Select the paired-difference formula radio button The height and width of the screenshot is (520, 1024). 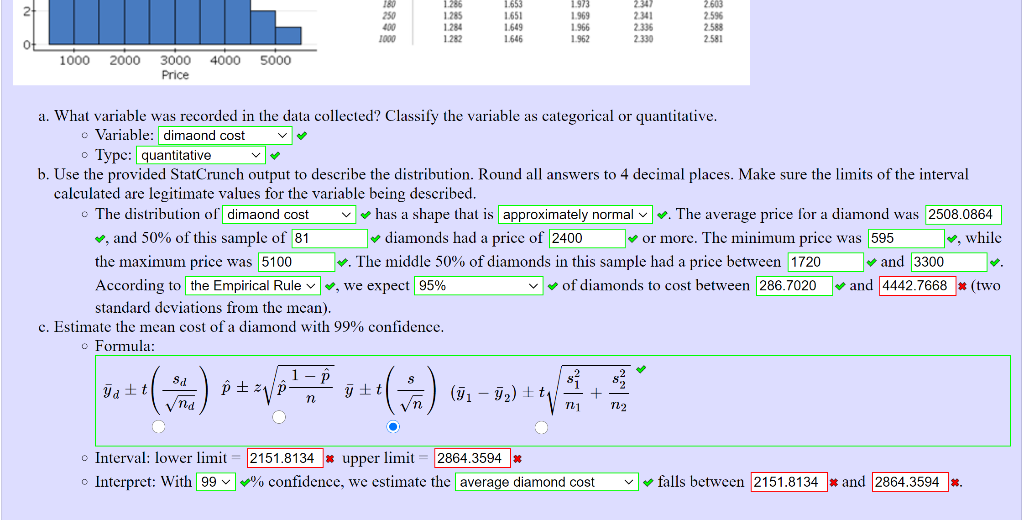[158, 427]
